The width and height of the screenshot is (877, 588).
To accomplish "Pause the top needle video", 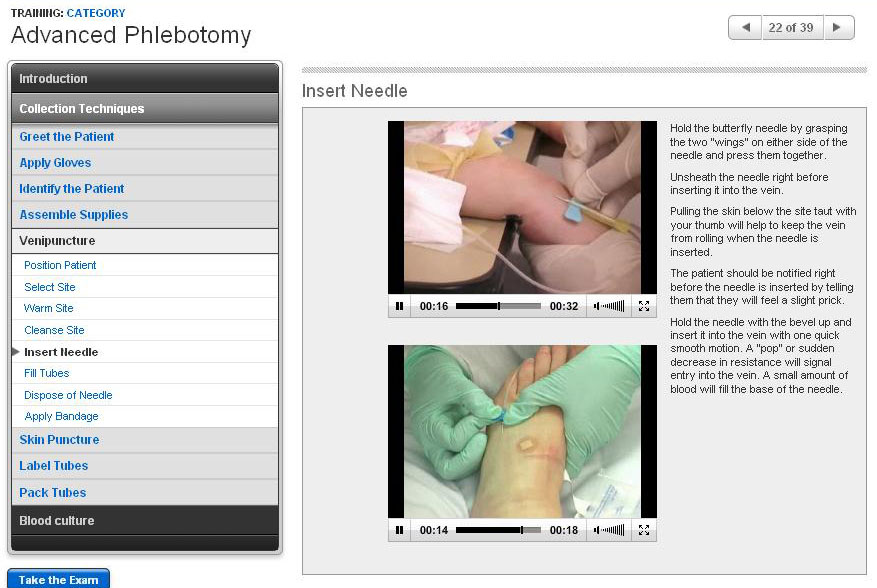I will tap(400, 306).
